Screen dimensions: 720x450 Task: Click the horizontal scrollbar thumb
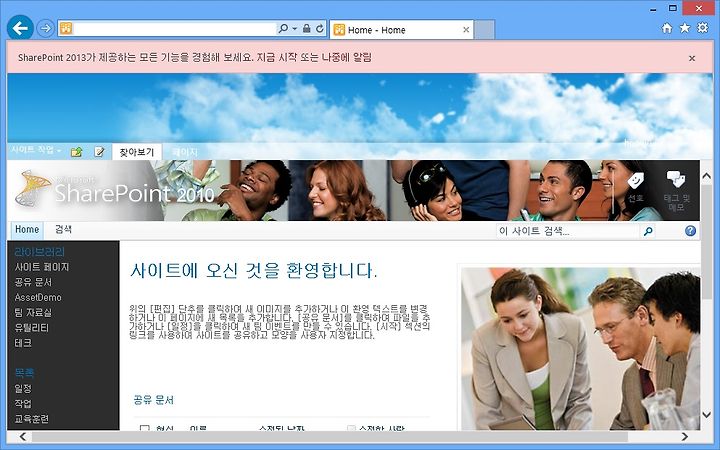tap(330, 436)
